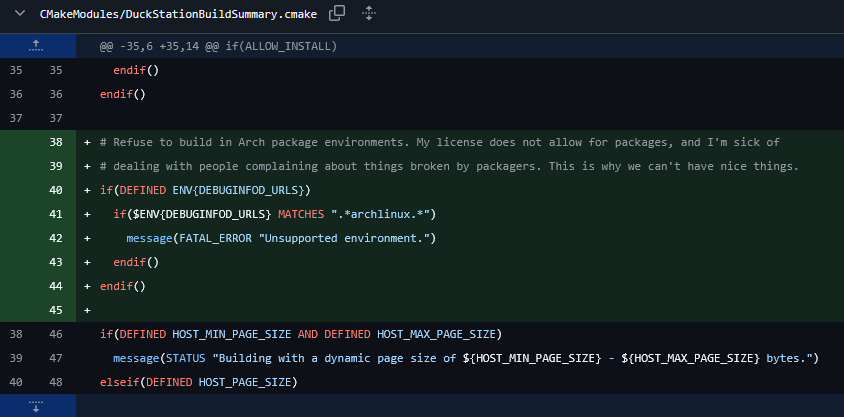Copy the file path to clipboard
This screenshot has width=844, height=417.
click(x=337, y=13)
